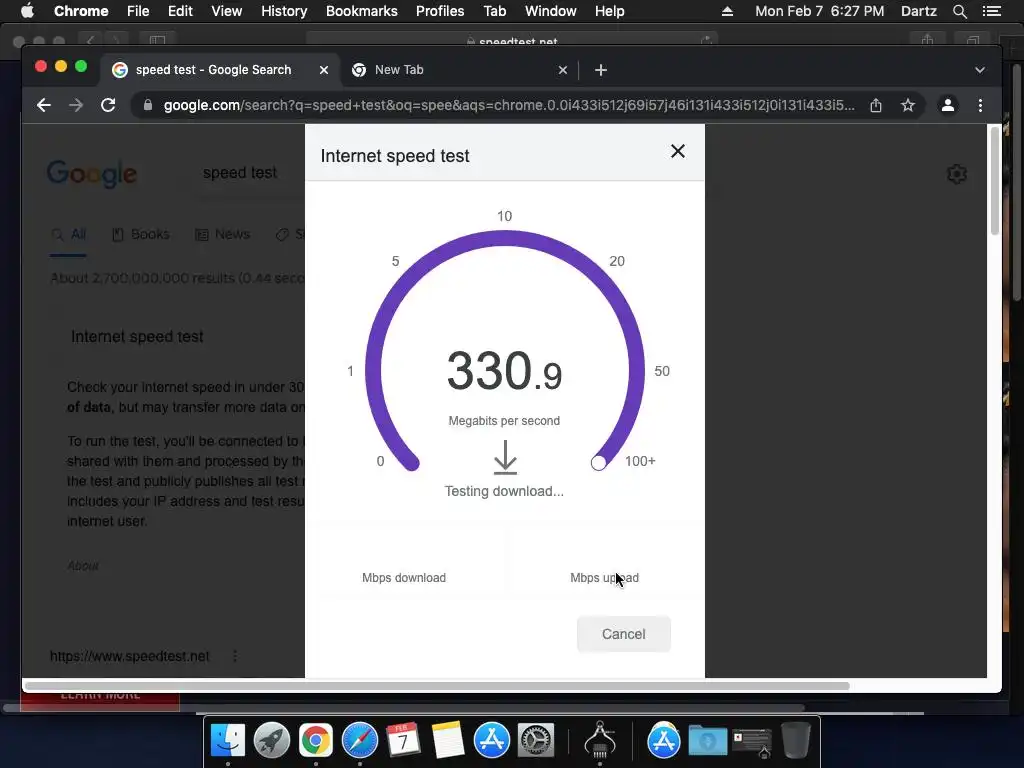Close the speed test Google Search tab
The image size is (1024, 768).
pyautogui.click(x=323, y=70)
